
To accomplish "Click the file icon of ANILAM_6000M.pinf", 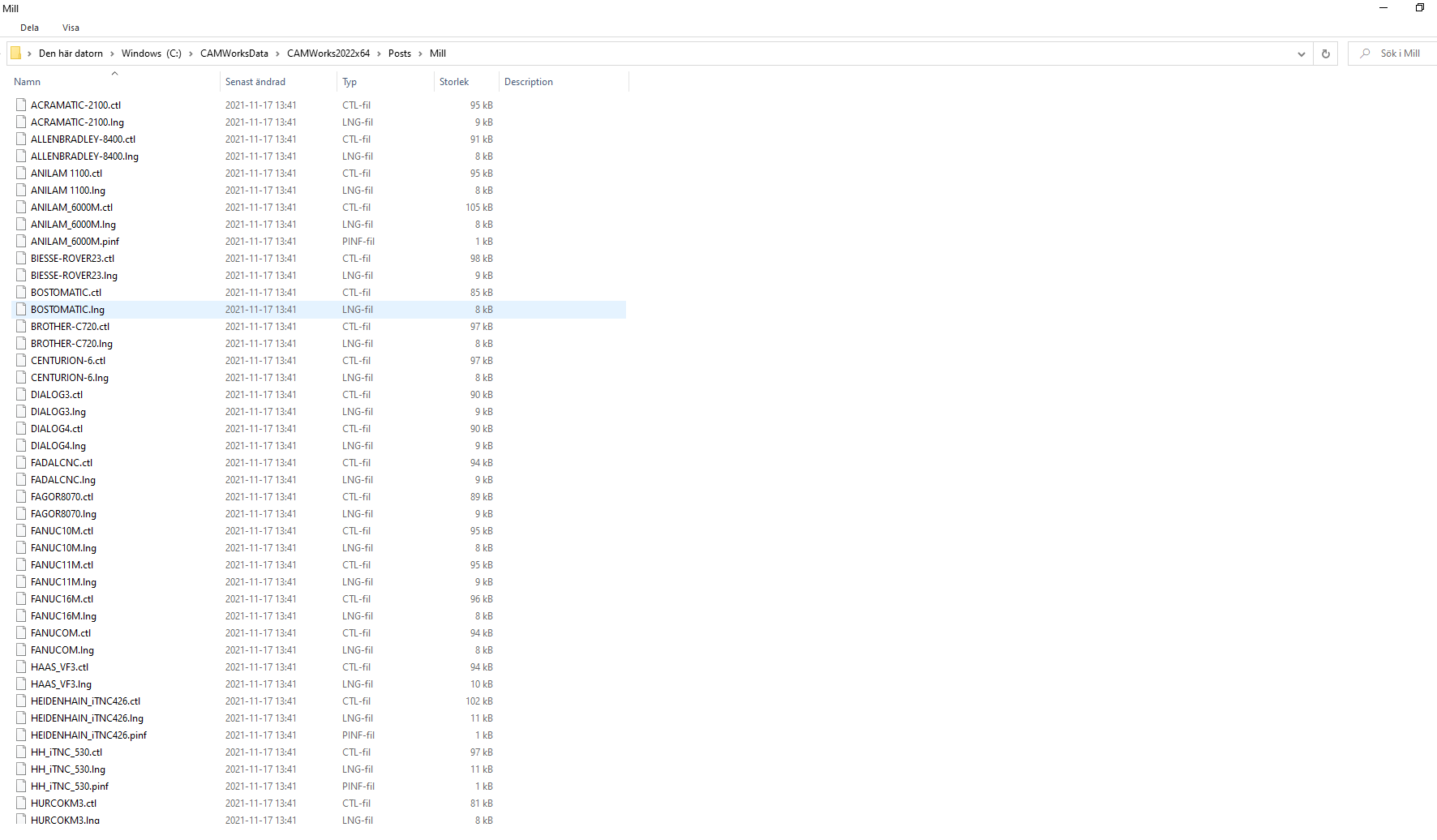I will point(21,241).
